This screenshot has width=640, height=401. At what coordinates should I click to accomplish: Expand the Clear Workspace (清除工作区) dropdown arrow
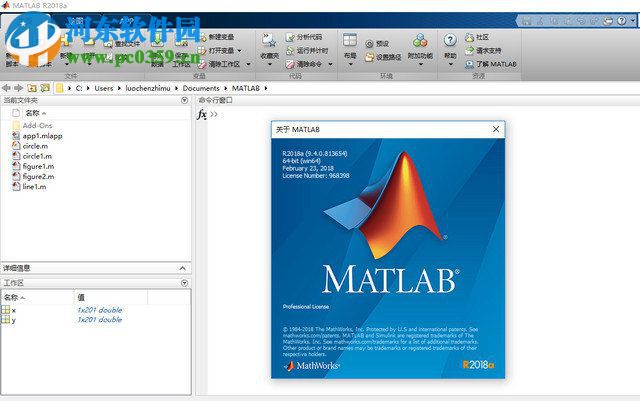(x=248, y=64)
